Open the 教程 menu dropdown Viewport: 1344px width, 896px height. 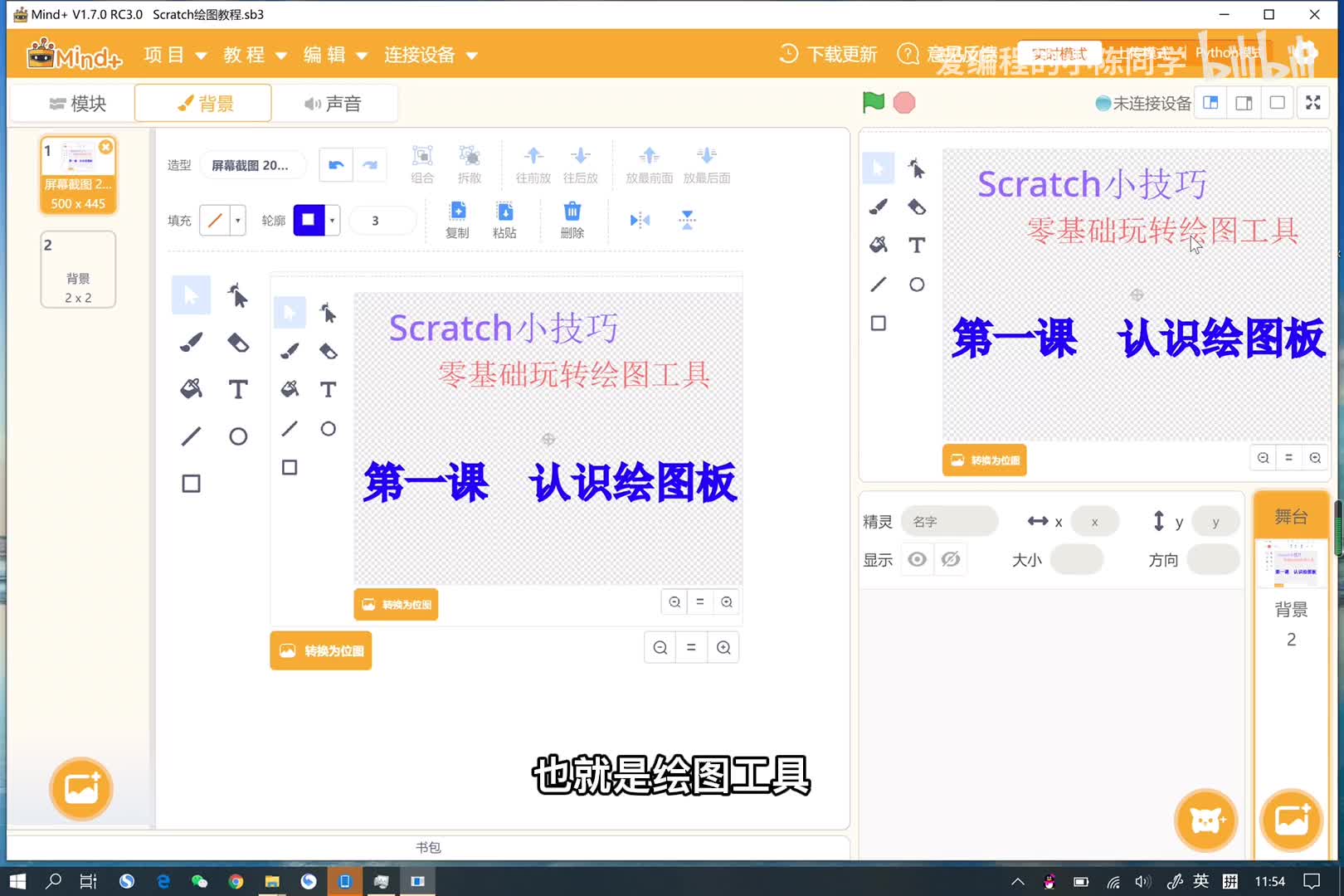255,55
